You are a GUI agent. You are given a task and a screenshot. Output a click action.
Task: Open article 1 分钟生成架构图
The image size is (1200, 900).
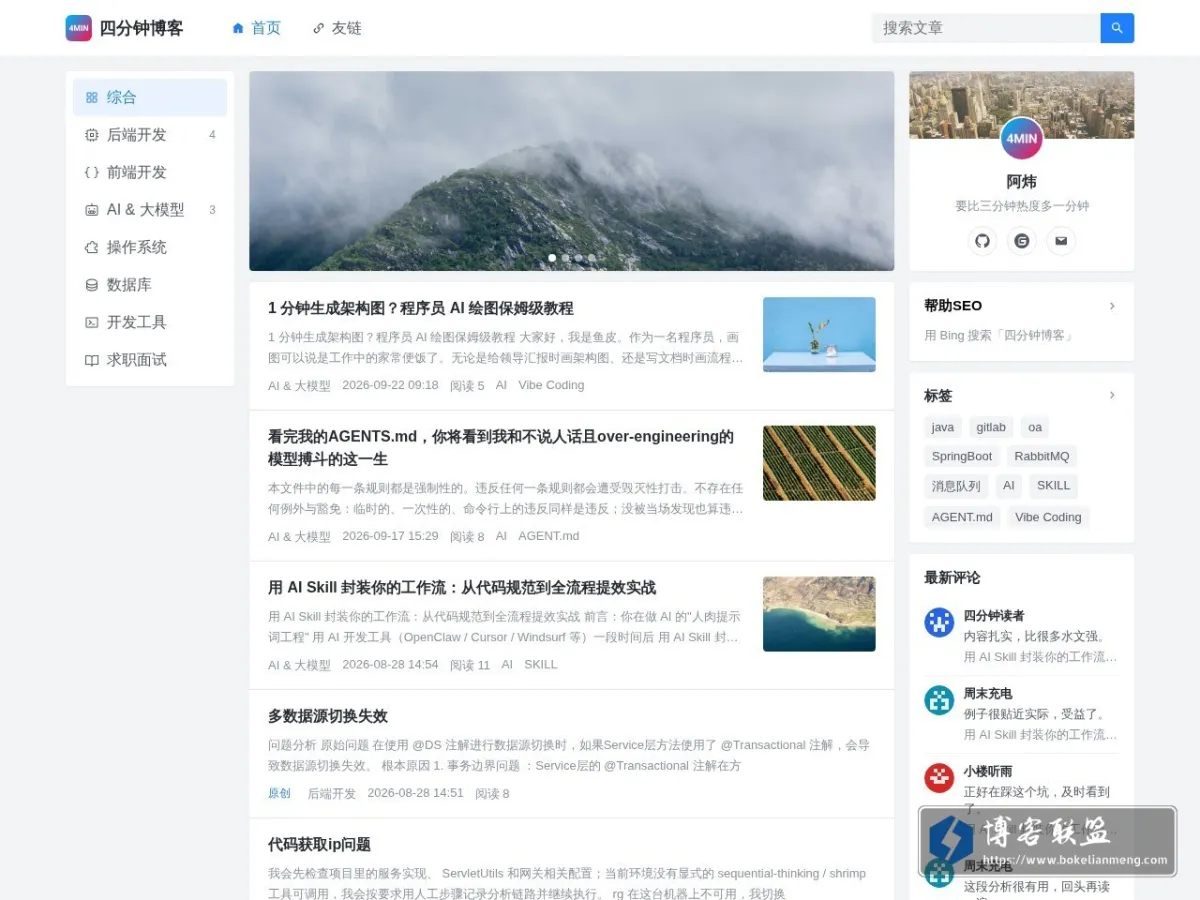point(421,308)
